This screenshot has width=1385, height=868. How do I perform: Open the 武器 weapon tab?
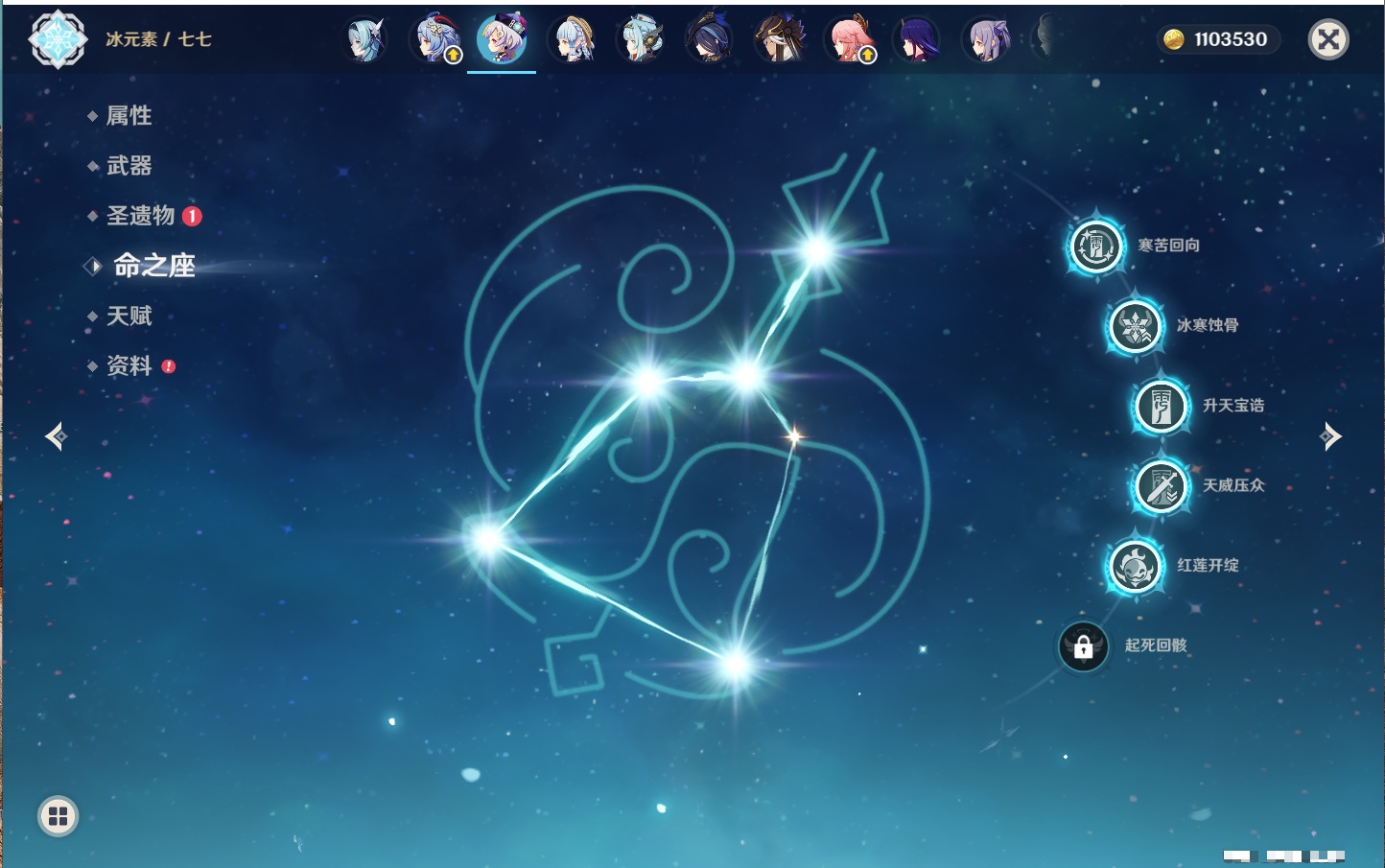(x=129, y=166)
